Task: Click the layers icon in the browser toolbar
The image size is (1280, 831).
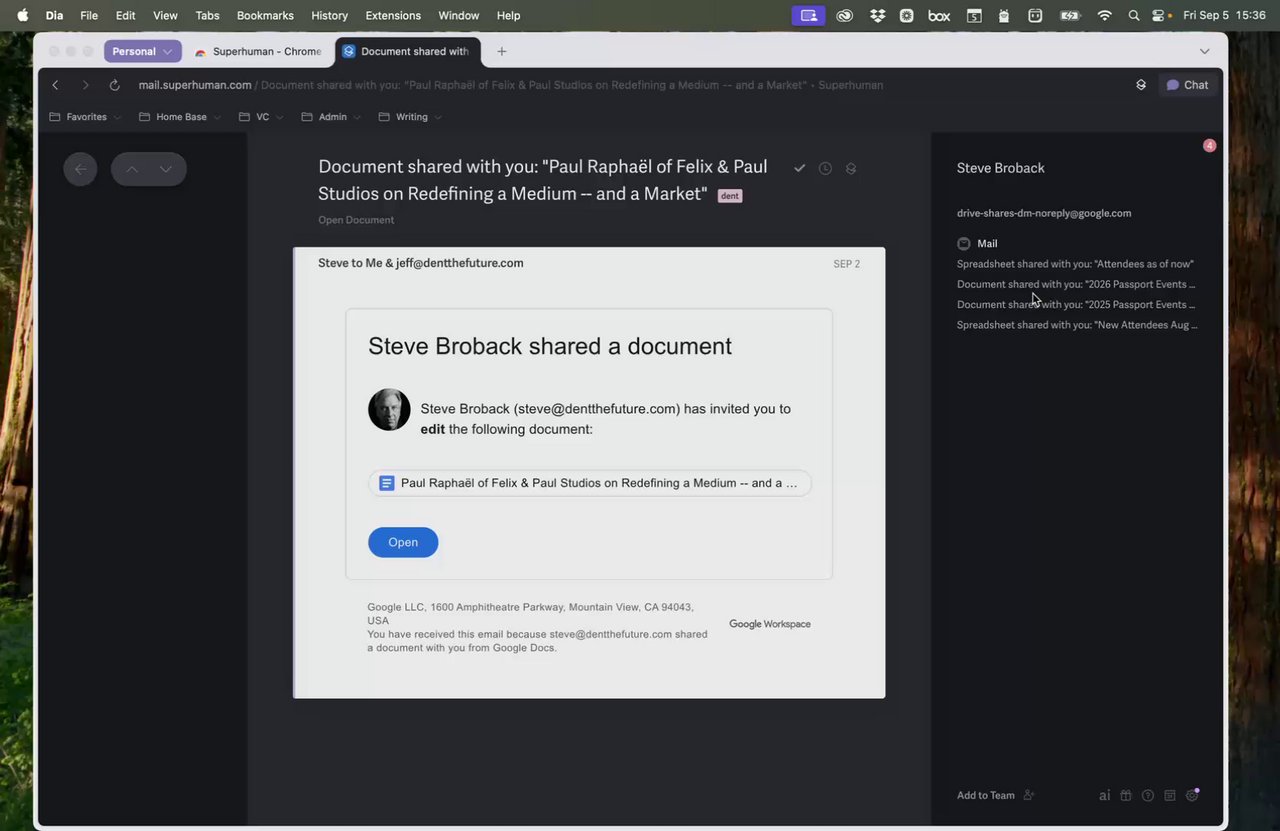Action: pos(1141,85)
